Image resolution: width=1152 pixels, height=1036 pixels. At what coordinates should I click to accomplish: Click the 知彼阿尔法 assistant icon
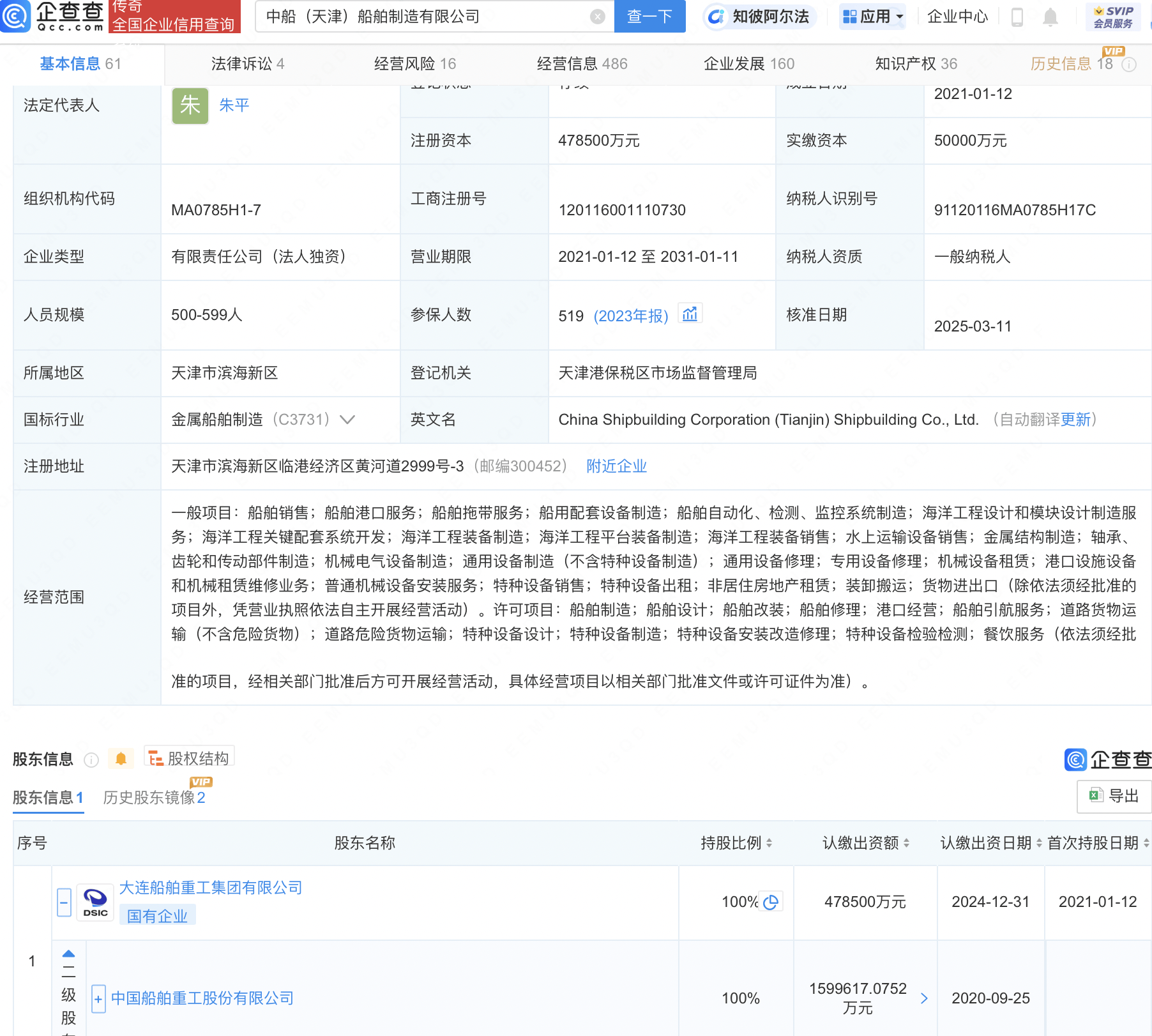pos(716,17)
